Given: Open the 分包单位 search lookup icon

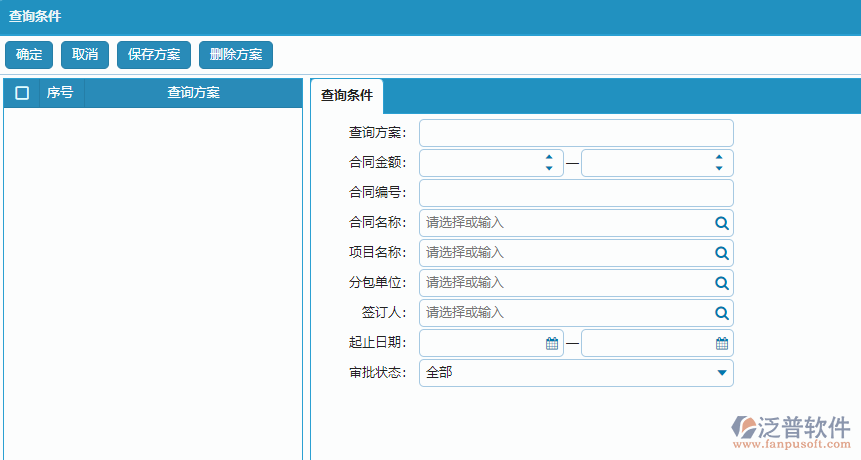Looking at the screenshot, I should pos(722,283).
